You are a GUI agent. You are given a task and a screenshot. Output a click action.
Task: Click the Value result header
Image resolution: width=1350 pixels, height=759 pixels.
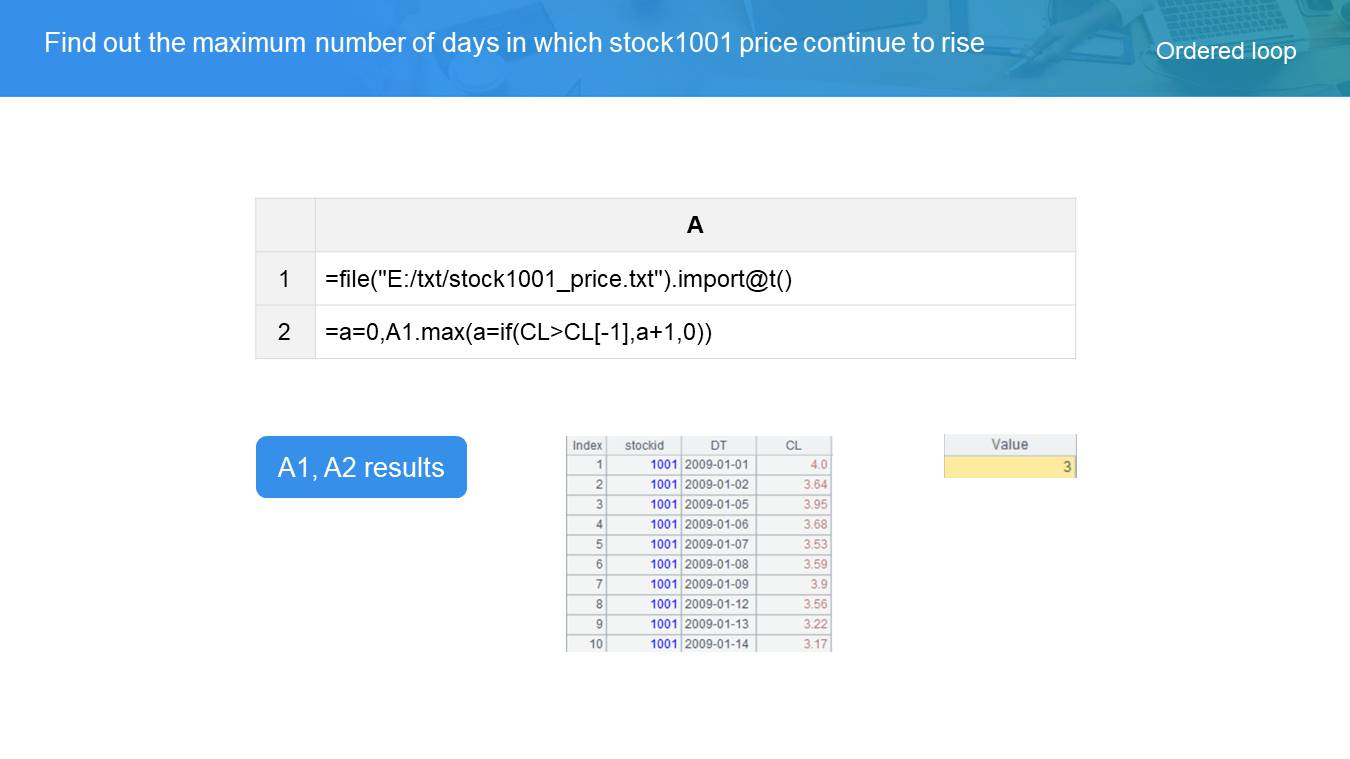click(x=1009, y=444)
